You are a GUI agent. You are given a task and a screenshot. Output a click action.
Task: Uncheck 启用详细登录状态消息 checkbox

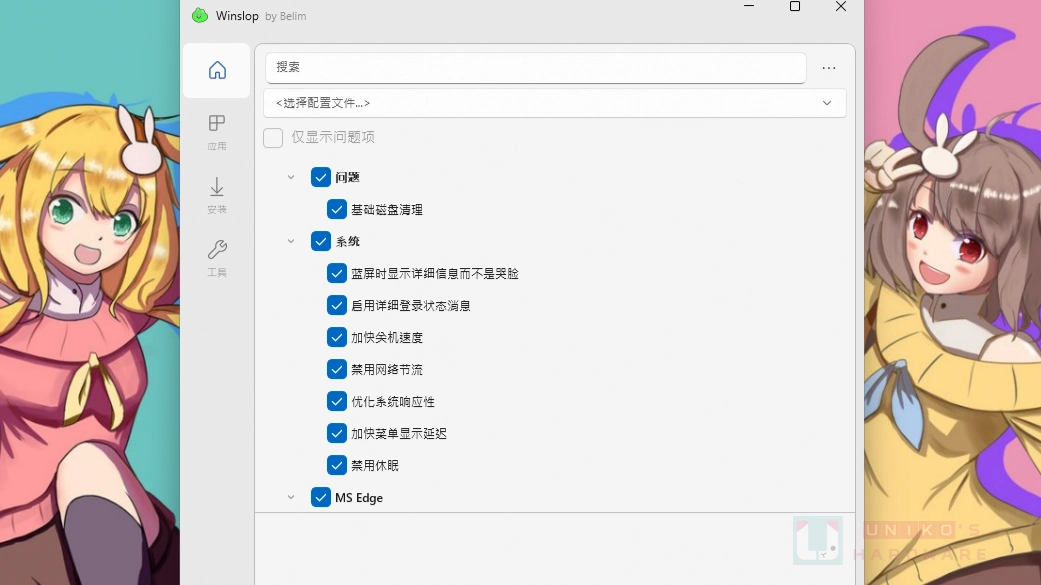(337, 305)
